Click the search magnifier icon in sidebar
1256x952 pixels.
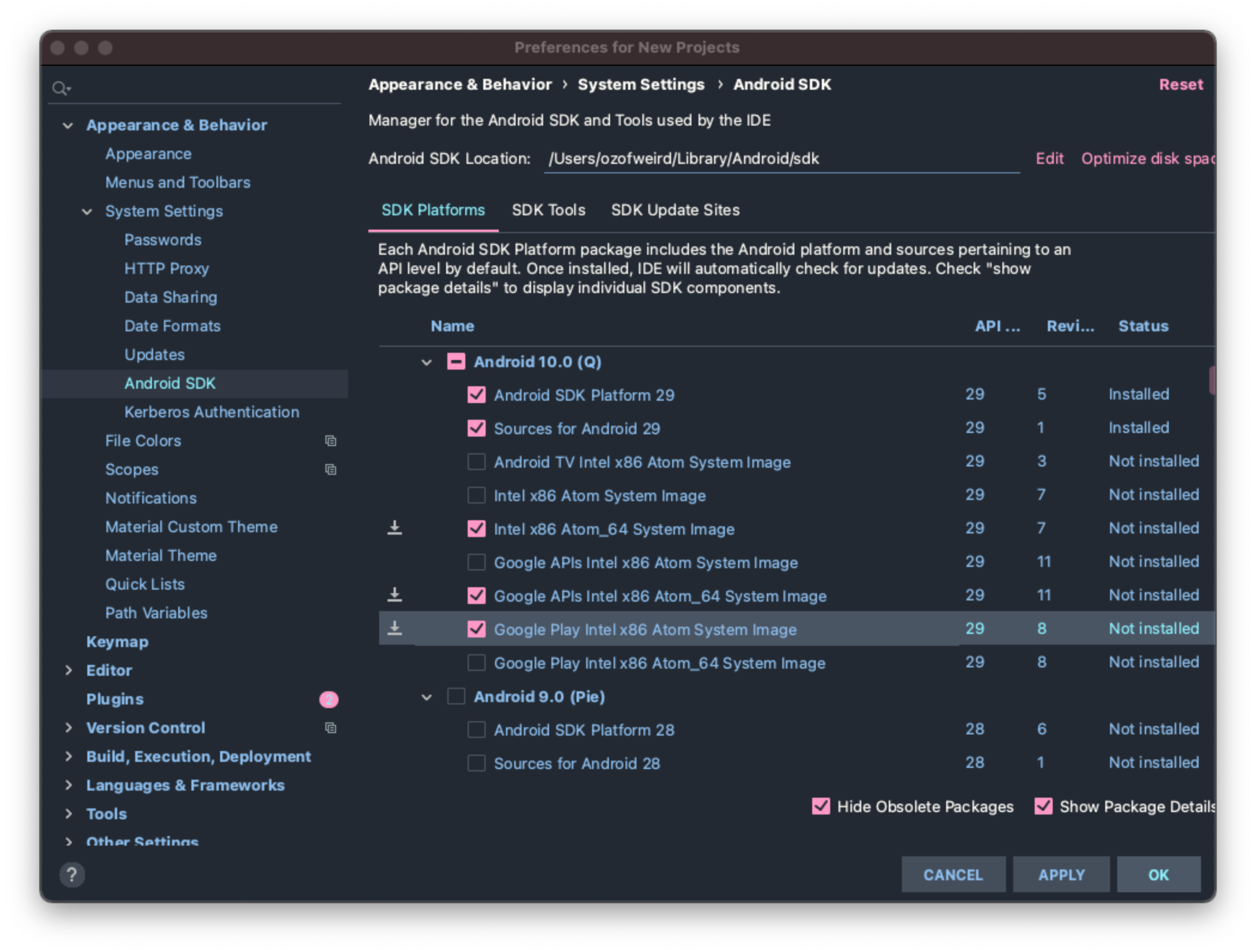[61, 89]
